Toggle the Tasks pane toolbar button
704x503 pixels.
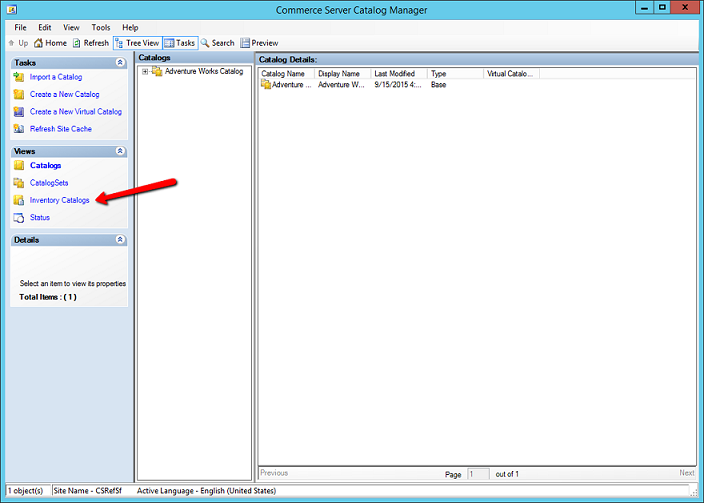[181, 43]
